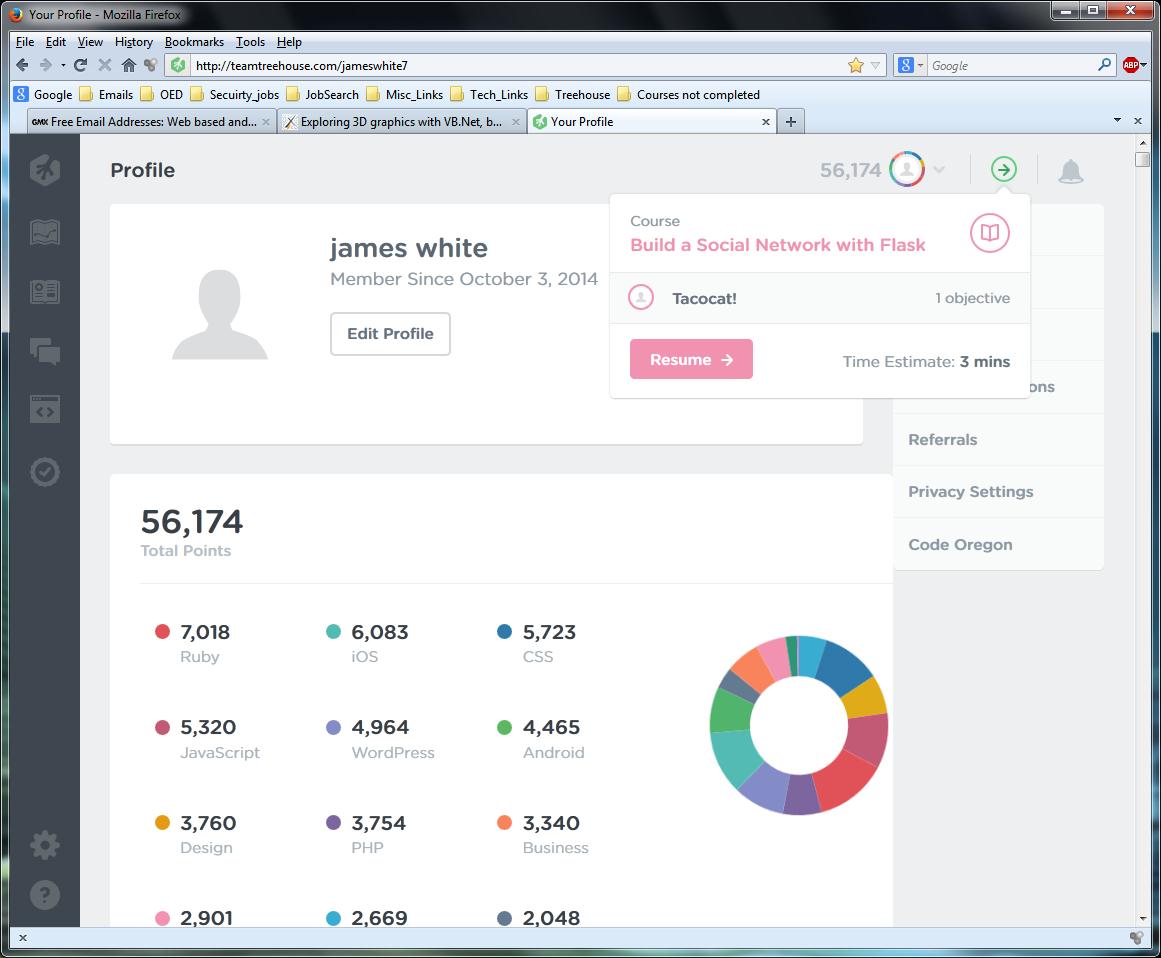This screenshot has height=958, width=1161.
Task: Click the profile avatar circle in header
Action: click(907, 170)
